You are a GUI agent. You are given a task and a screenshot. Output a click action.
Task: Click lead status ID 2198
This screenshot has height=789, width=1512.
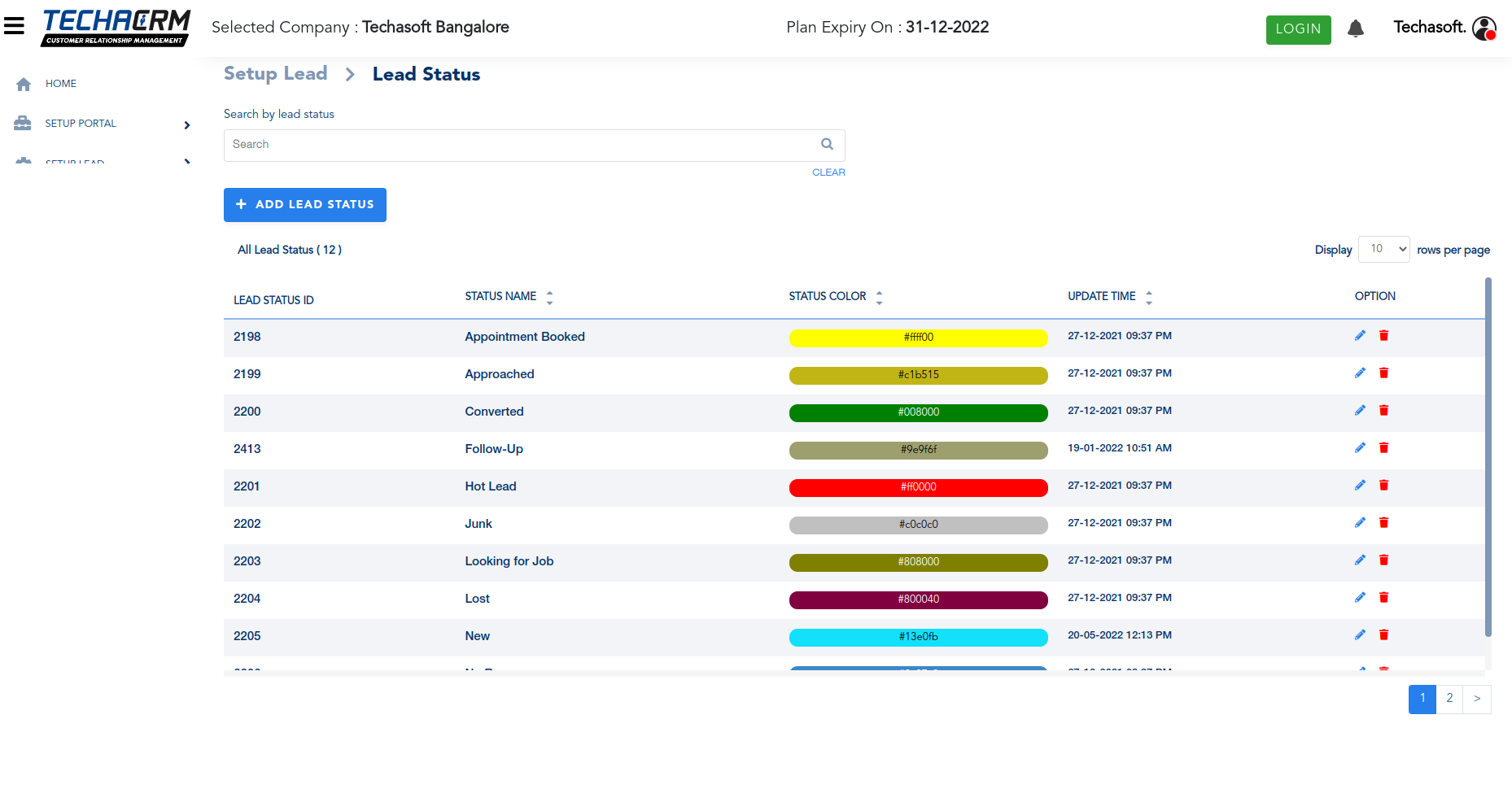coord(247,337)
